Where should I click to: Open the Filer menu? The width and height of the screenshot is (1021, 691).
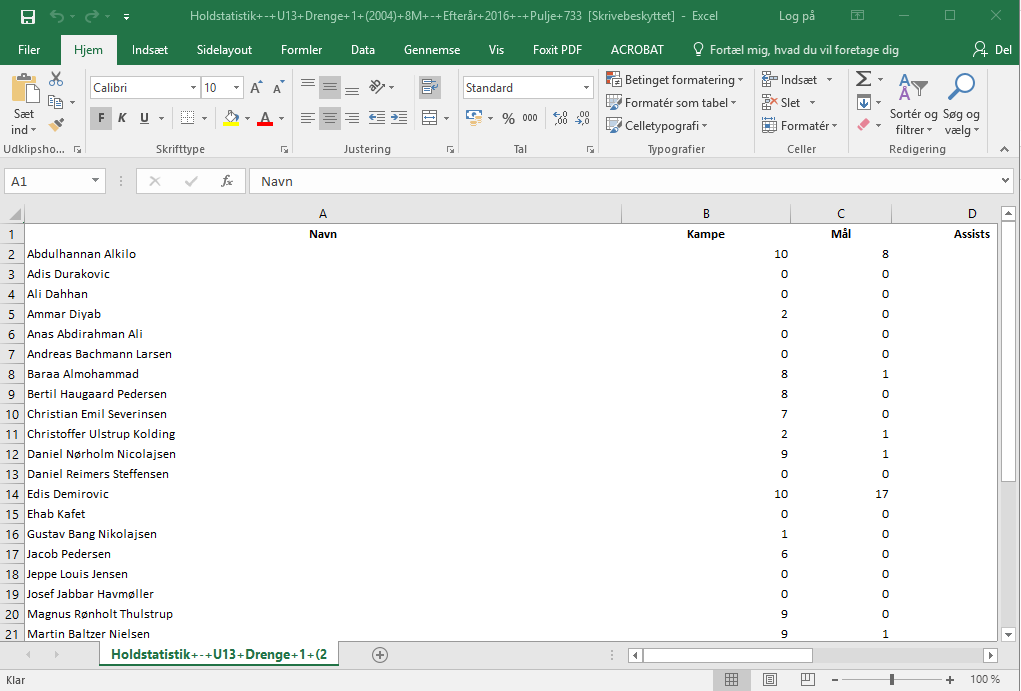[x=29, y=50]
